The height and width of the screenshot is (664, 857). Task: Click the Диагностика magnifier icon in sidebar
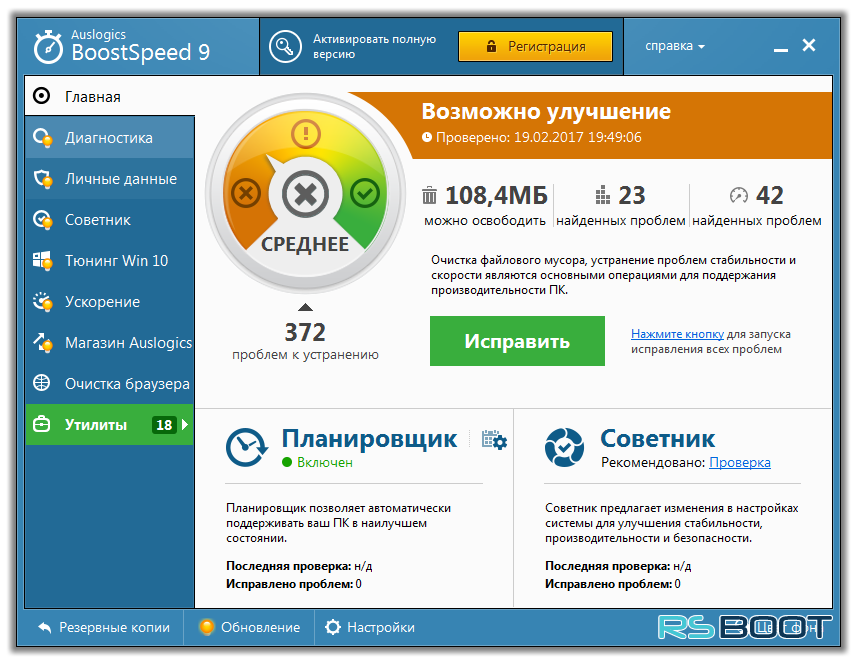point(43,138)
